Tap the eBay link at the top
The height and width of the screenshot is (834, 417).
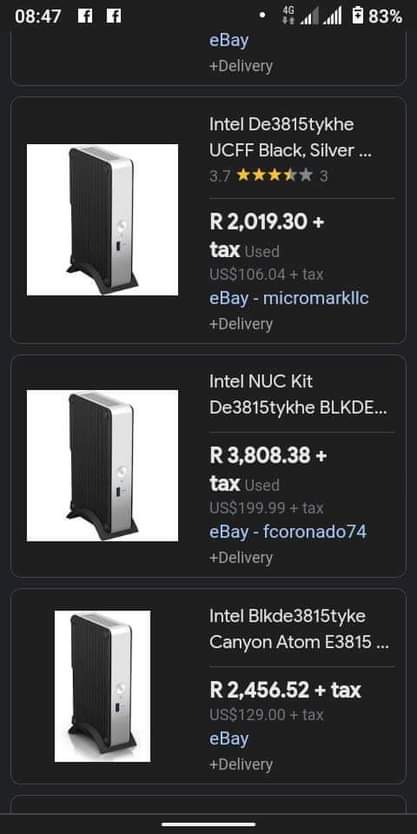point(229,40)
